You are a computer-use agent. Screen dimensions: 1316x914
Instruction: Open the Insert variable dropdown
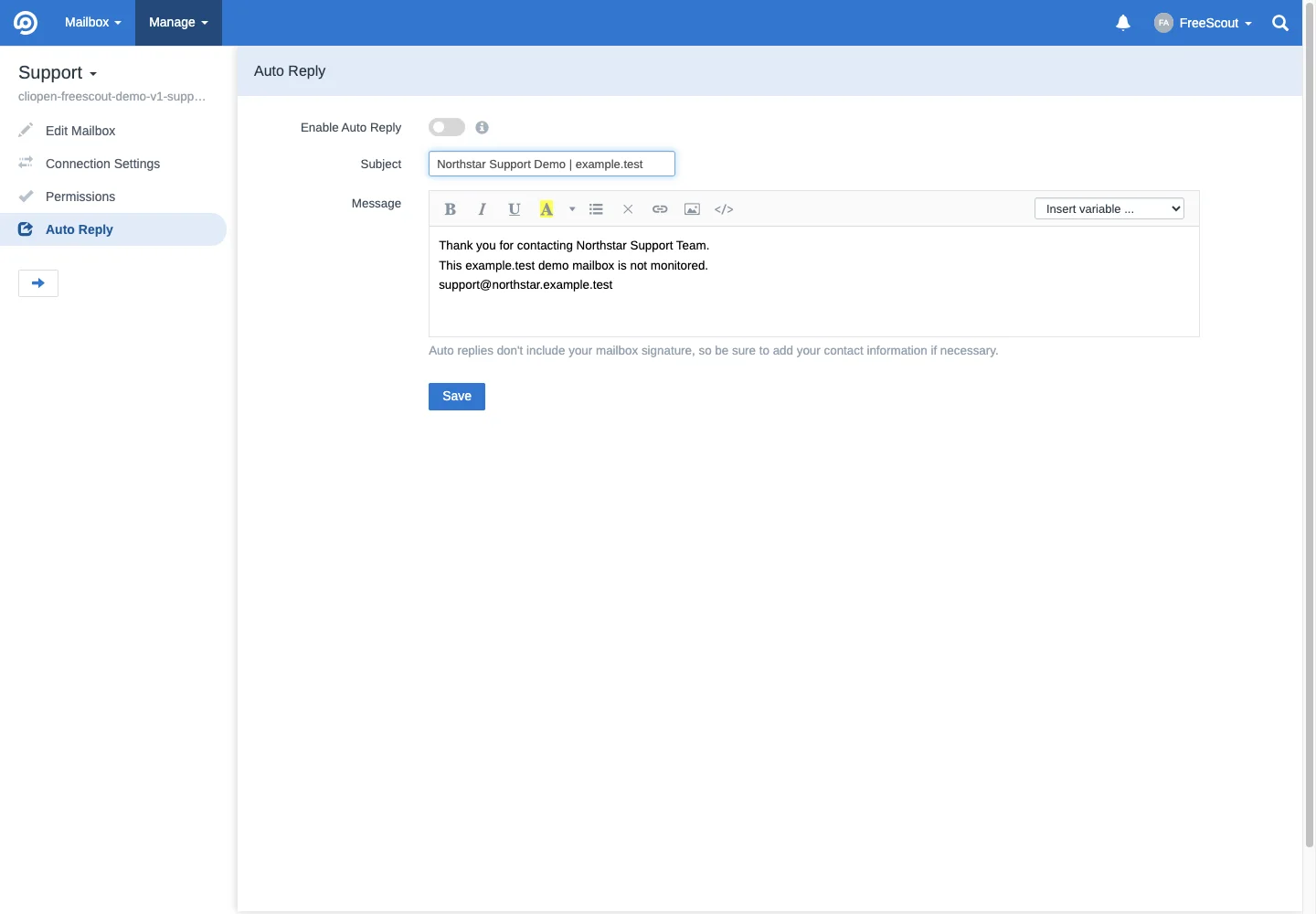click(x=1109, y=209)
